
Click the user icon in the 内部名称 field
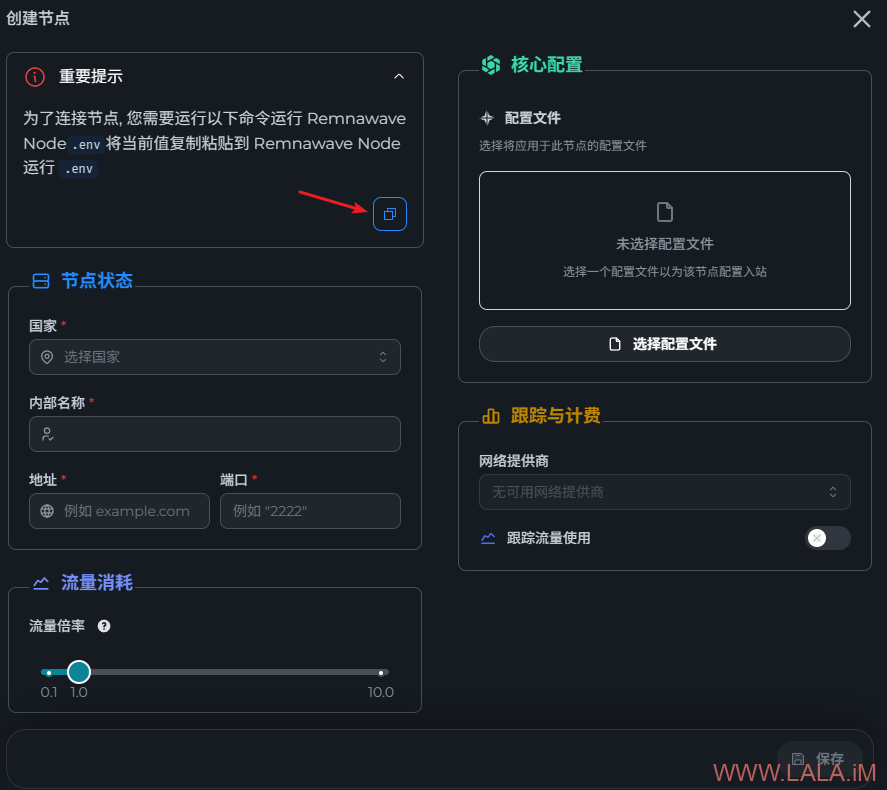[48, 434]
